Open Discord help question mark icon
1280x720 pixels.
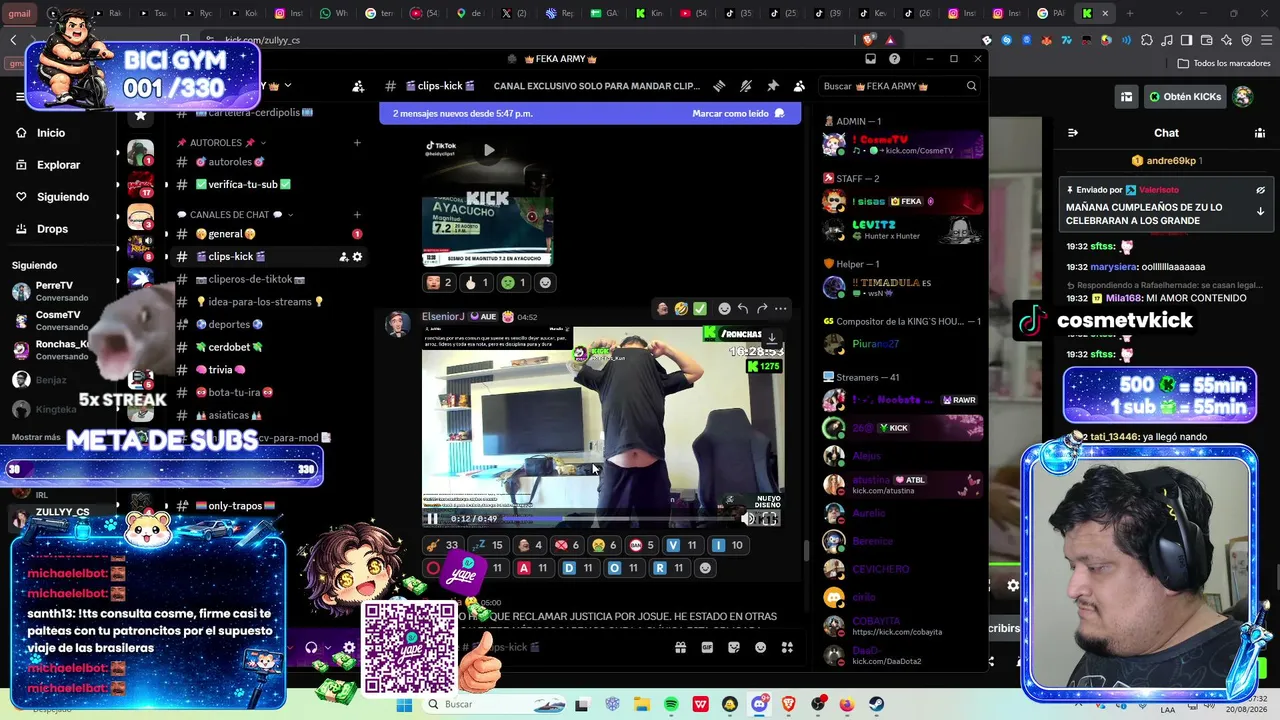(x=895, y=59)
